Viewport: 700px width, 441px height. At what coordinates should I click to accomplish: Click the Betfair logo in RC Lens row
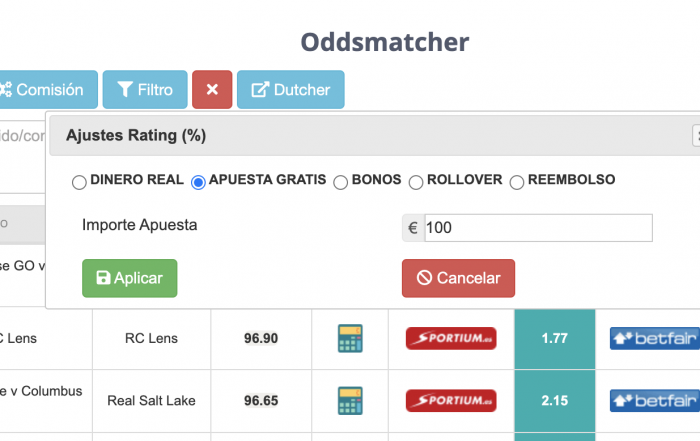(654, 338)
